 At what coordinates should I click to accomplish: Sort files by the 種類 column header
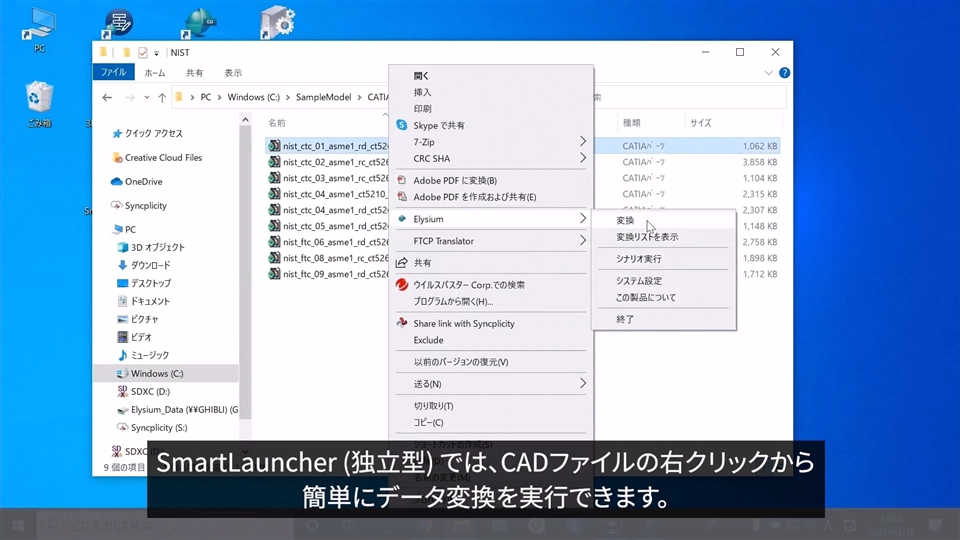click(x=631, y=123)
